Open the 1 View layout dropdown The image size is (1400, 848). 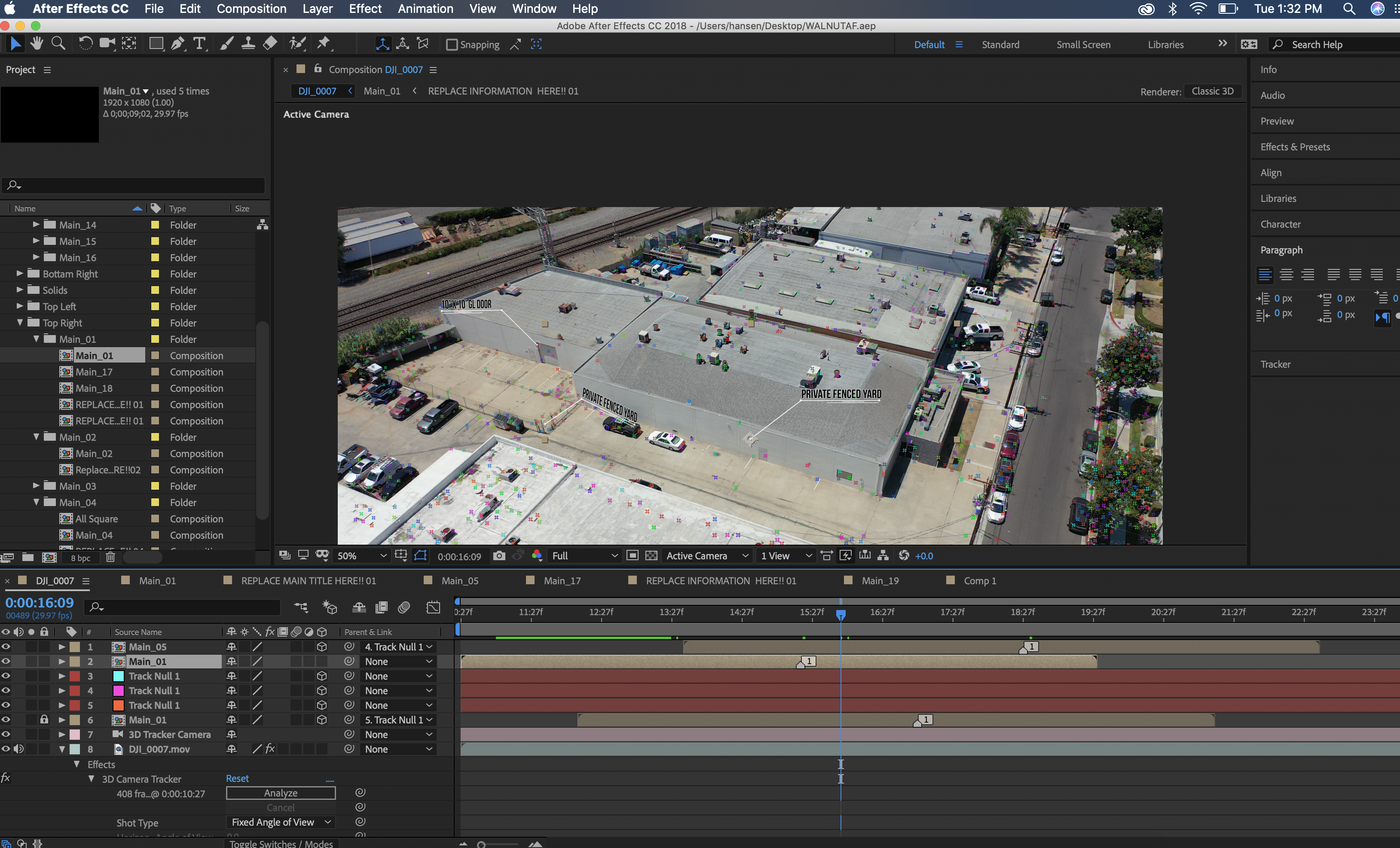click(786, 555)
